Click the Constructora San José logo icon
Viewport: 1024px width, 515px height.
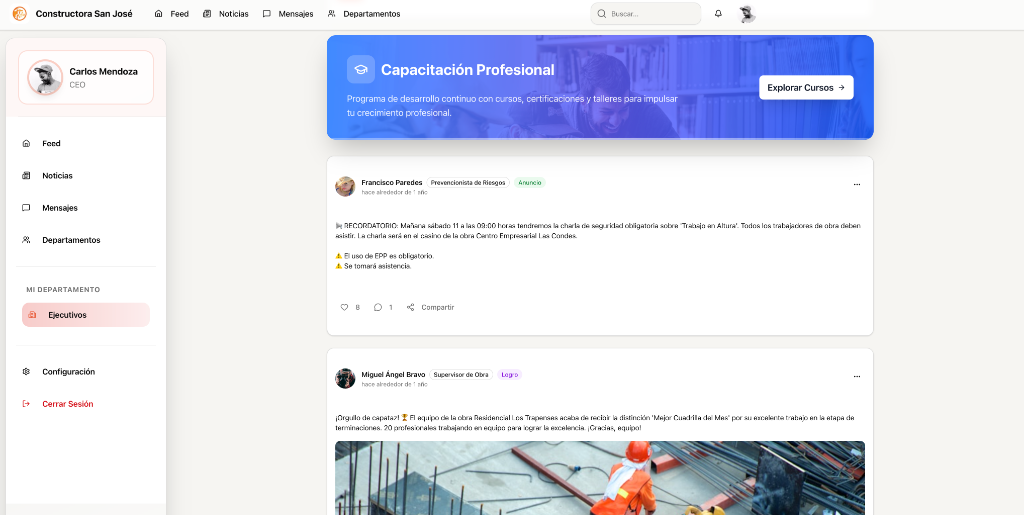pyautogui.click(x=20, y=14)
